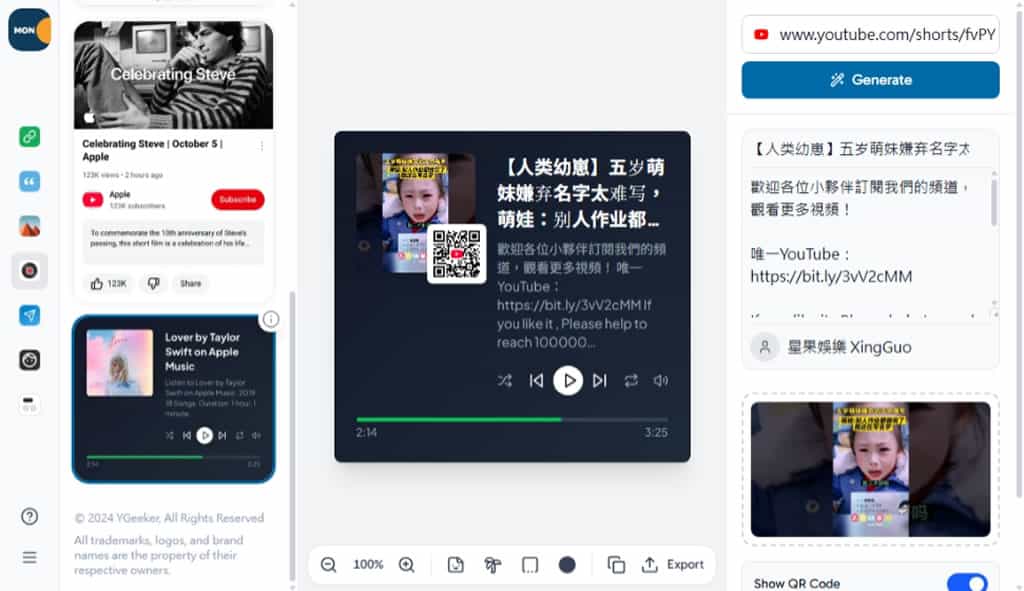Viewport: 1024px width, 591px height.
Task: Click the YouTube URL input field
Action: (x=871, y=34)
